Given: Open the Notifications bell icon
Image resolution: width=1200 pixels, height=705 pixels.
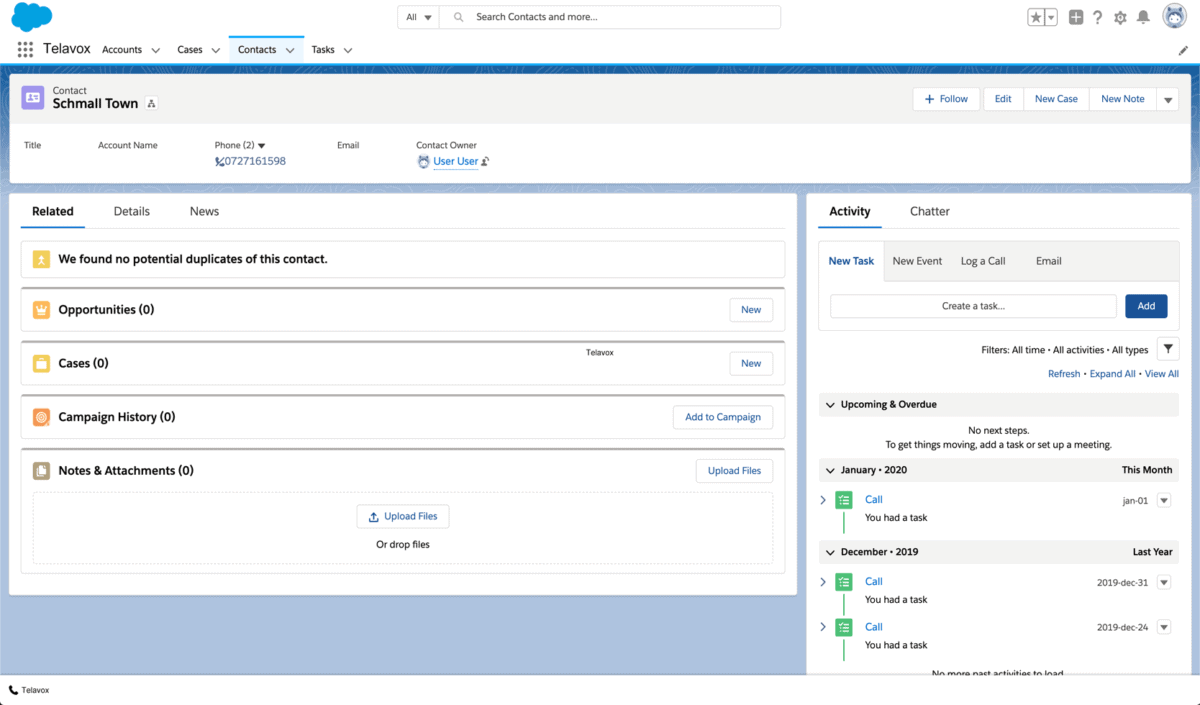Looking at the screenshot, I should [1143, 17].
